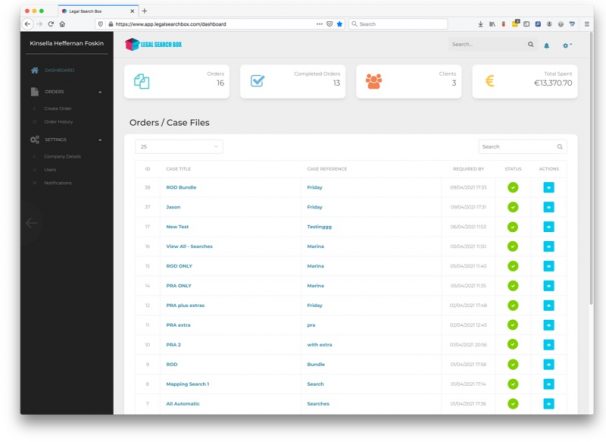This screenshot has height=442, width=606.
Task: Go back with browser back arrow
Action: point(27,24)
